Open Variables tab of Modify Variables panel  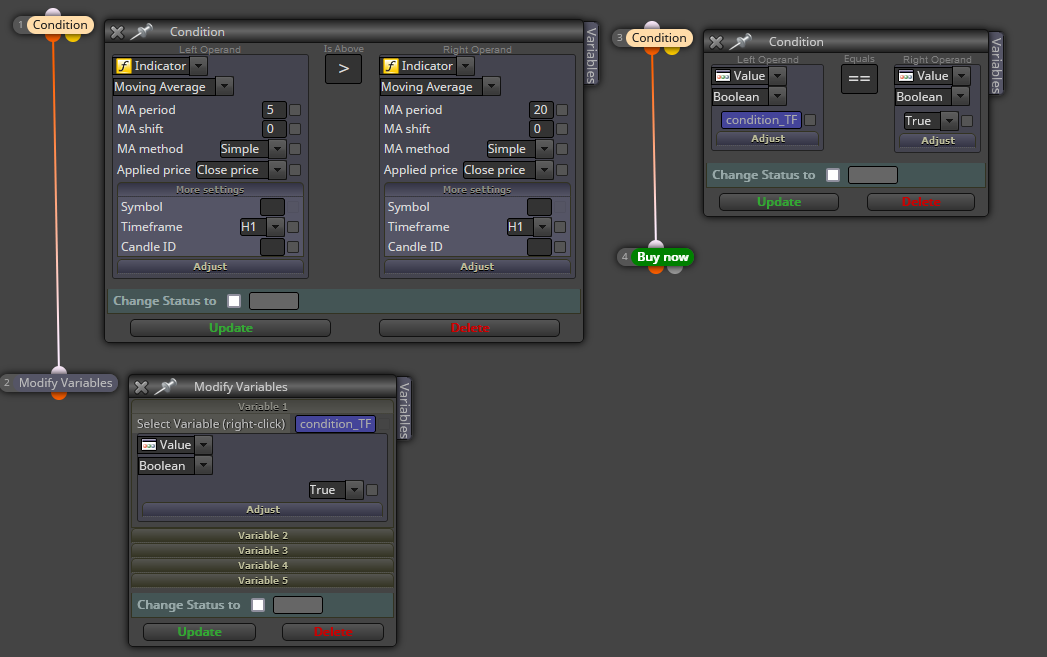coord(404,409)
